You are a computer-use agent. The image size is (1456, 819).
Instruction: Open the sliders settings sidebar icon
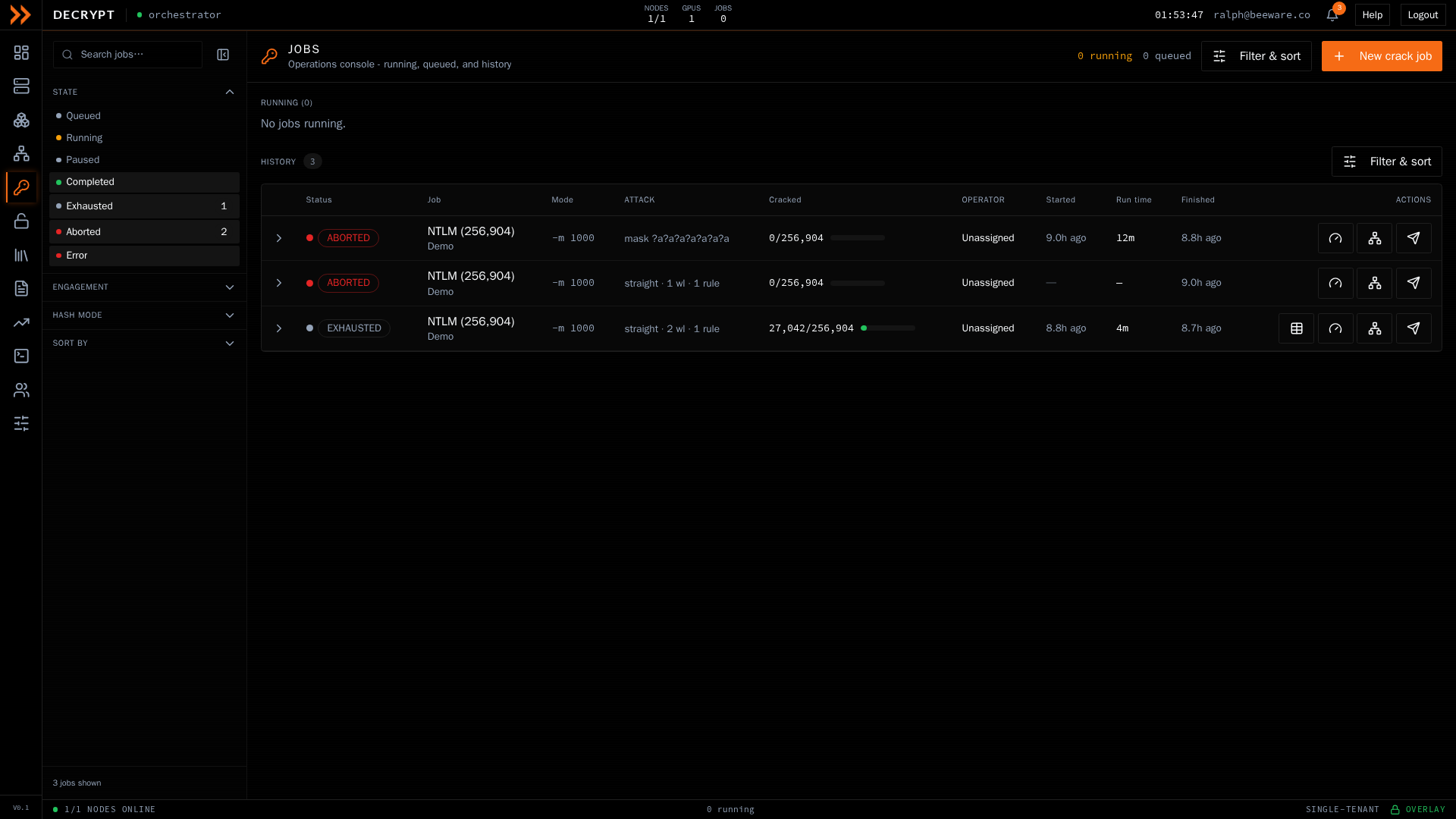coord(21,423)
